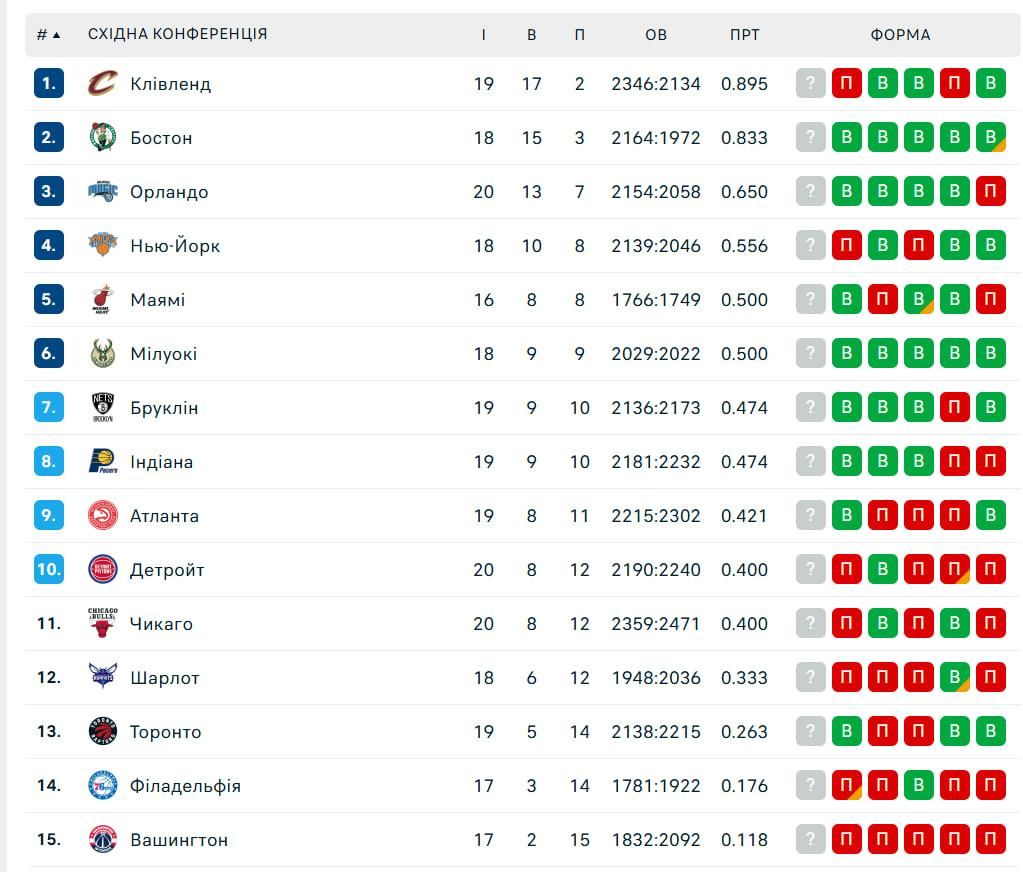Click Detroit's blue rank 10 badge

coord(49,569)
